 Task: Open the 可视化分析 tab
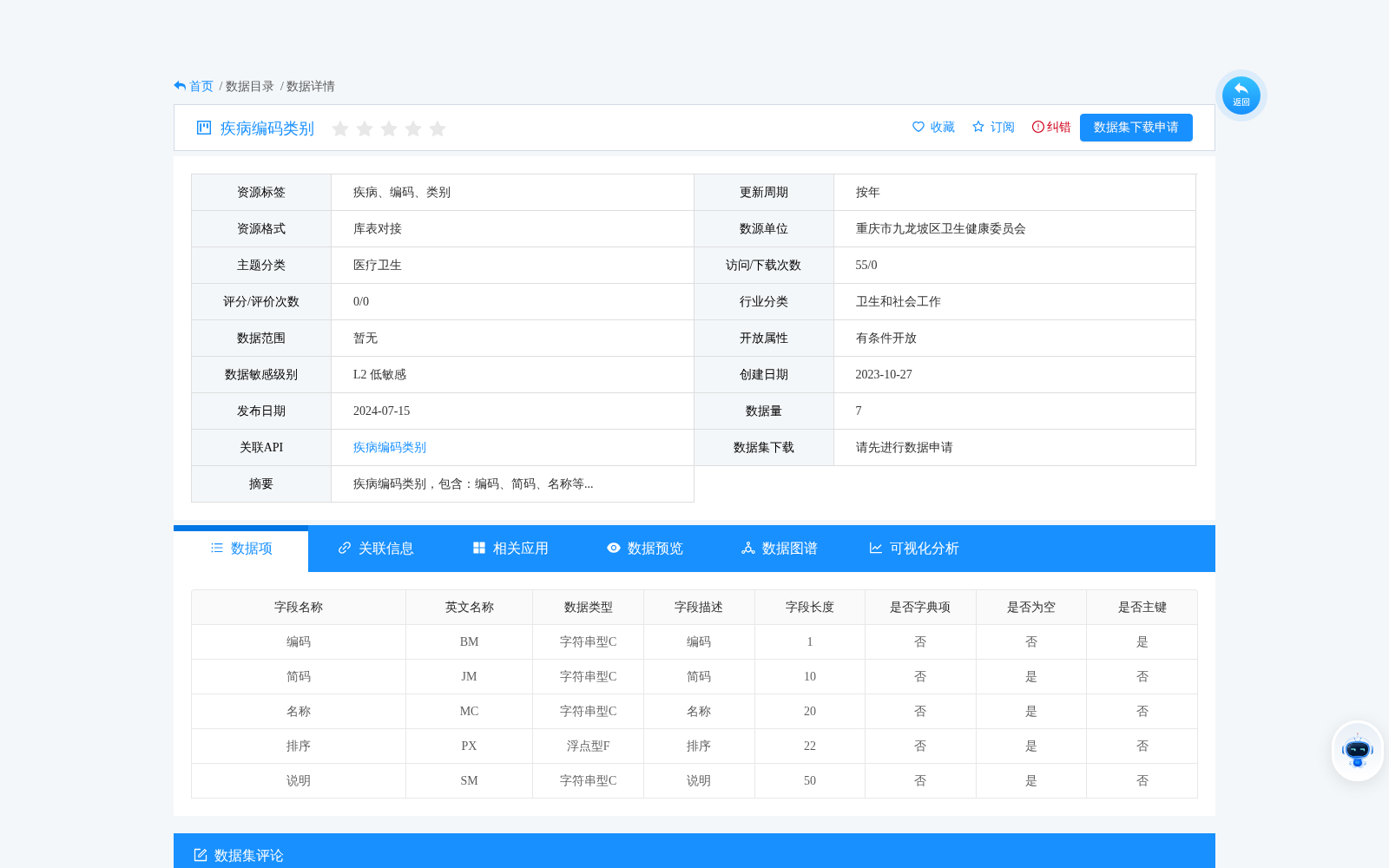pyautogui.click(x=914, y=549)
